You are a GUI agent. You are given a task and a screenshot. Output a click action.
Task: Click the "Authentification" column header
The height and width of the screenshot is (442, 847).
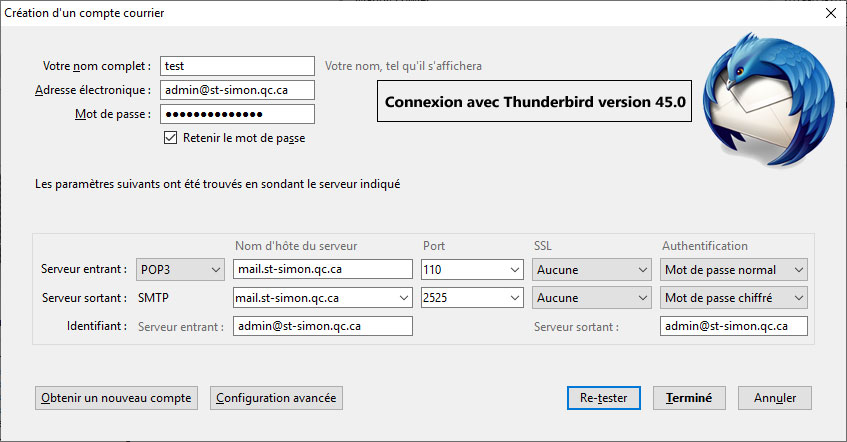(705, 246)
